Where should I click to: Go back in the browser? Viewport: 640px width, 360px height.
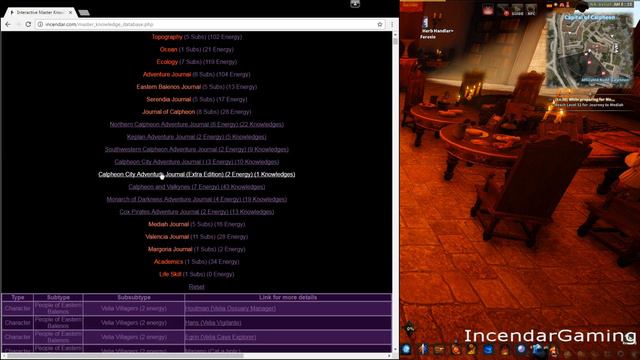[x=8, y=24]
